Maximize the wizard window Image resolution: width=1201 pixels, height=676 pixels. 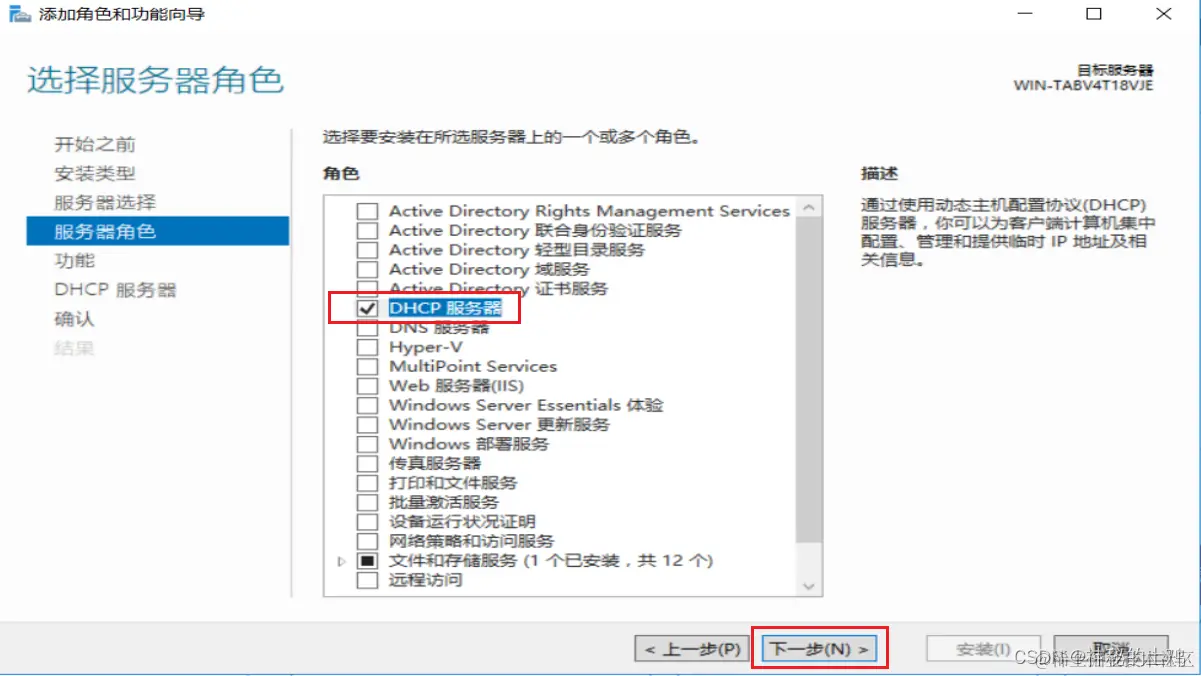pyautogui.click(x=1094, y=14)
